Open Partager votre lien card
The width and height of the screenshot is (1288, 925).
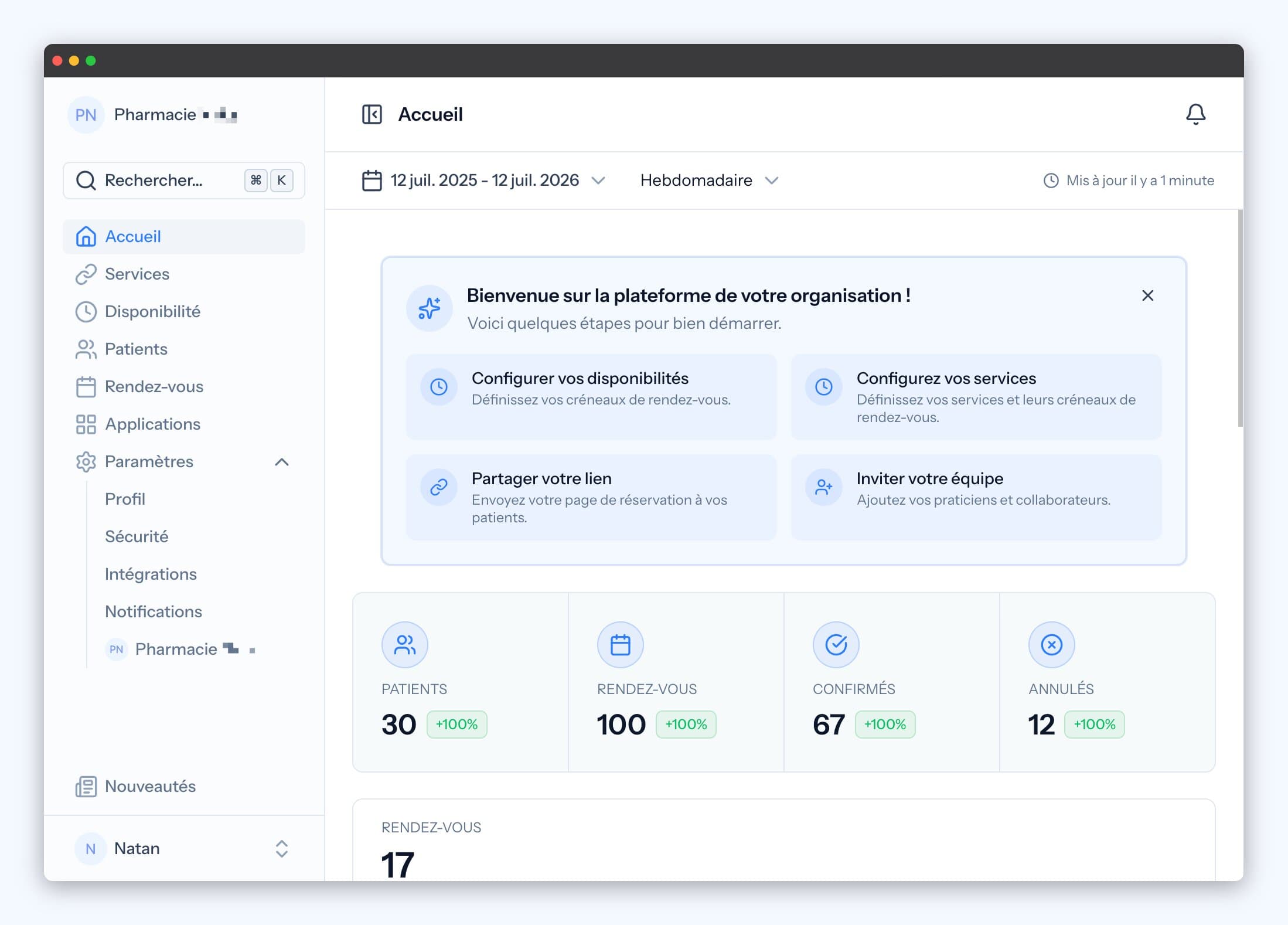click(x=591, y=497)
